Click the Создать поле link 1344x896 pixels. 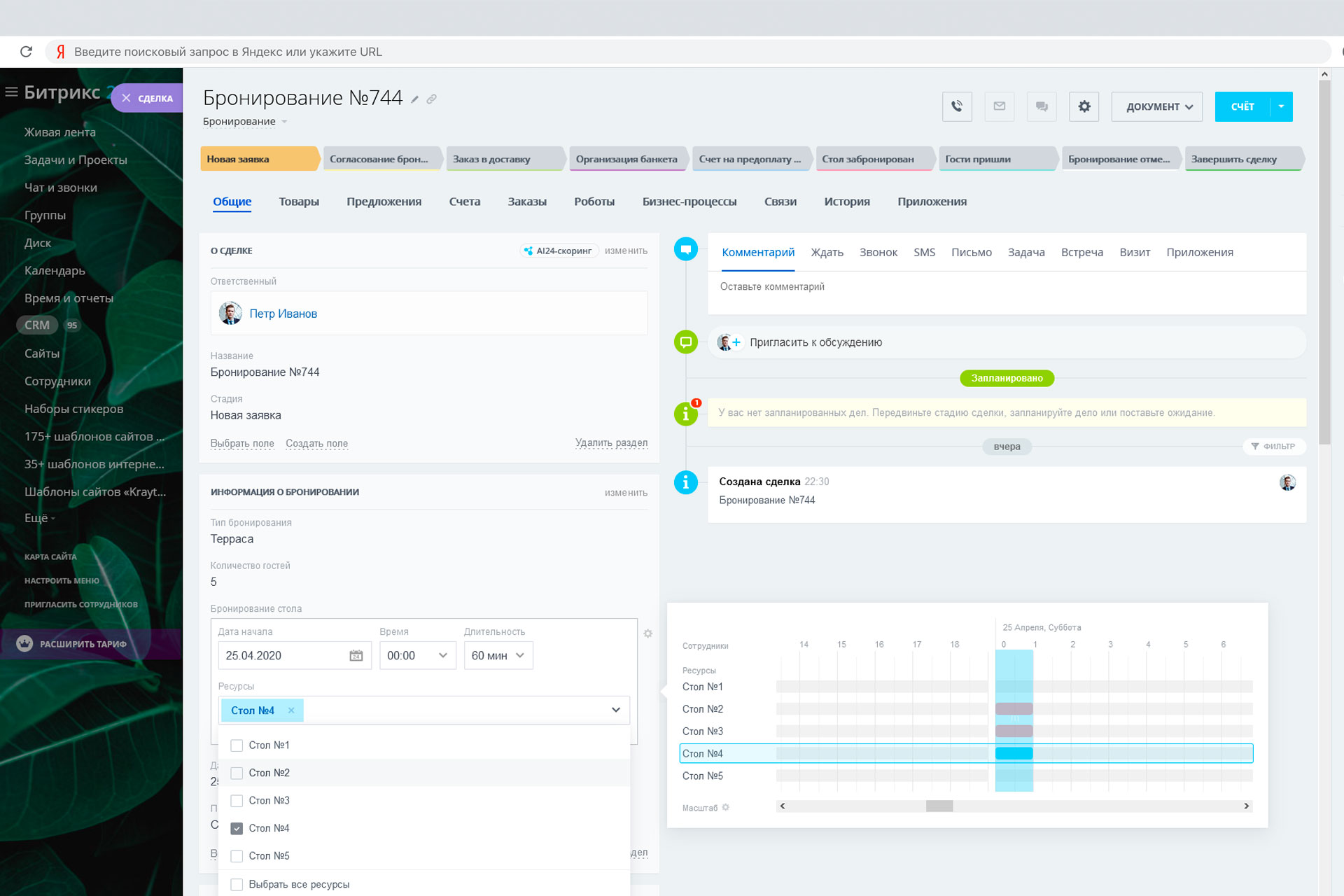pos(316,444)
